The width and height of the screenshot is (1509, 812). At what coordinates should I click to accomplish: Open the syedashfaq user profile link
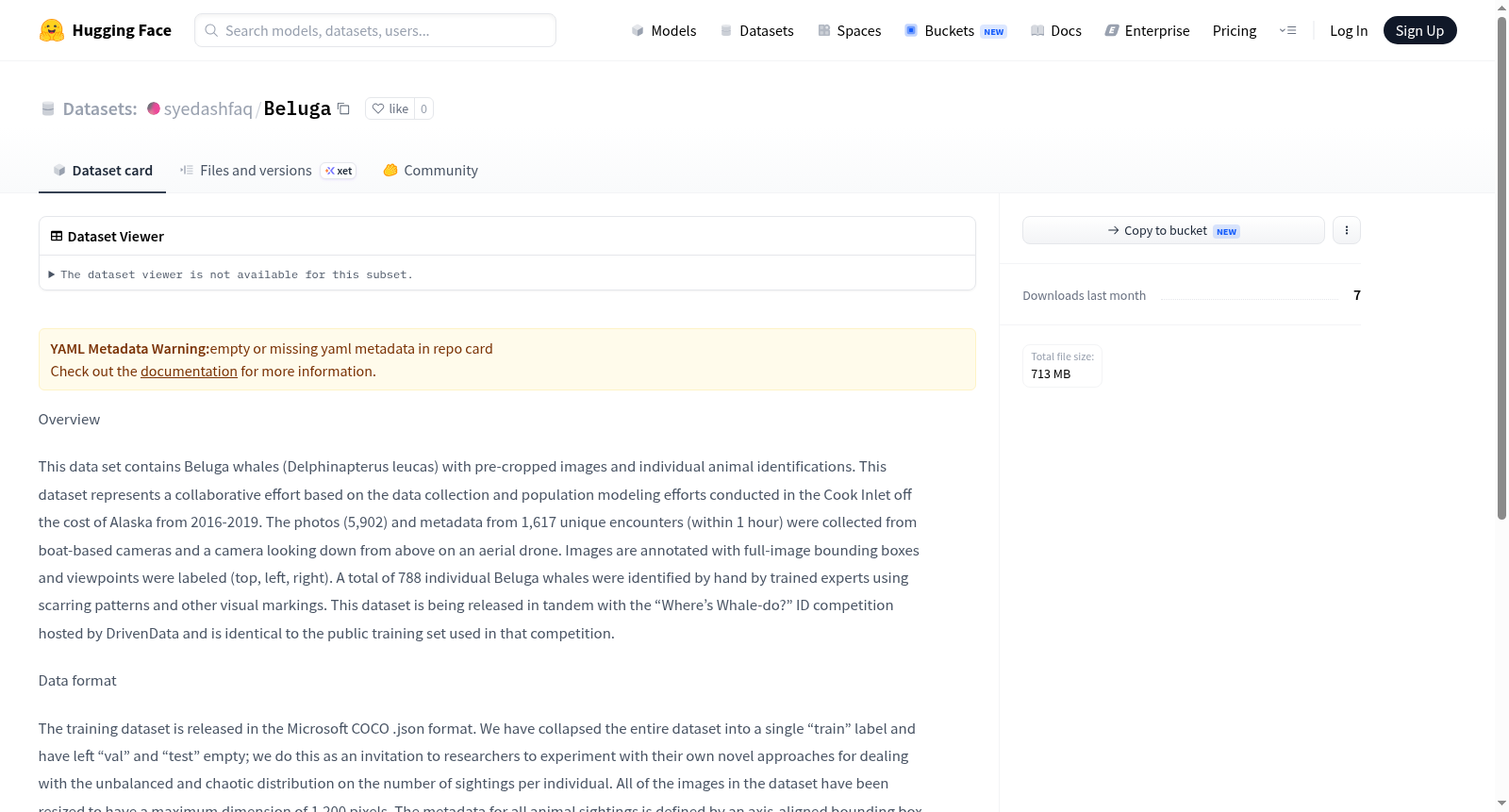pyautogui.click(x=208, y=108)
